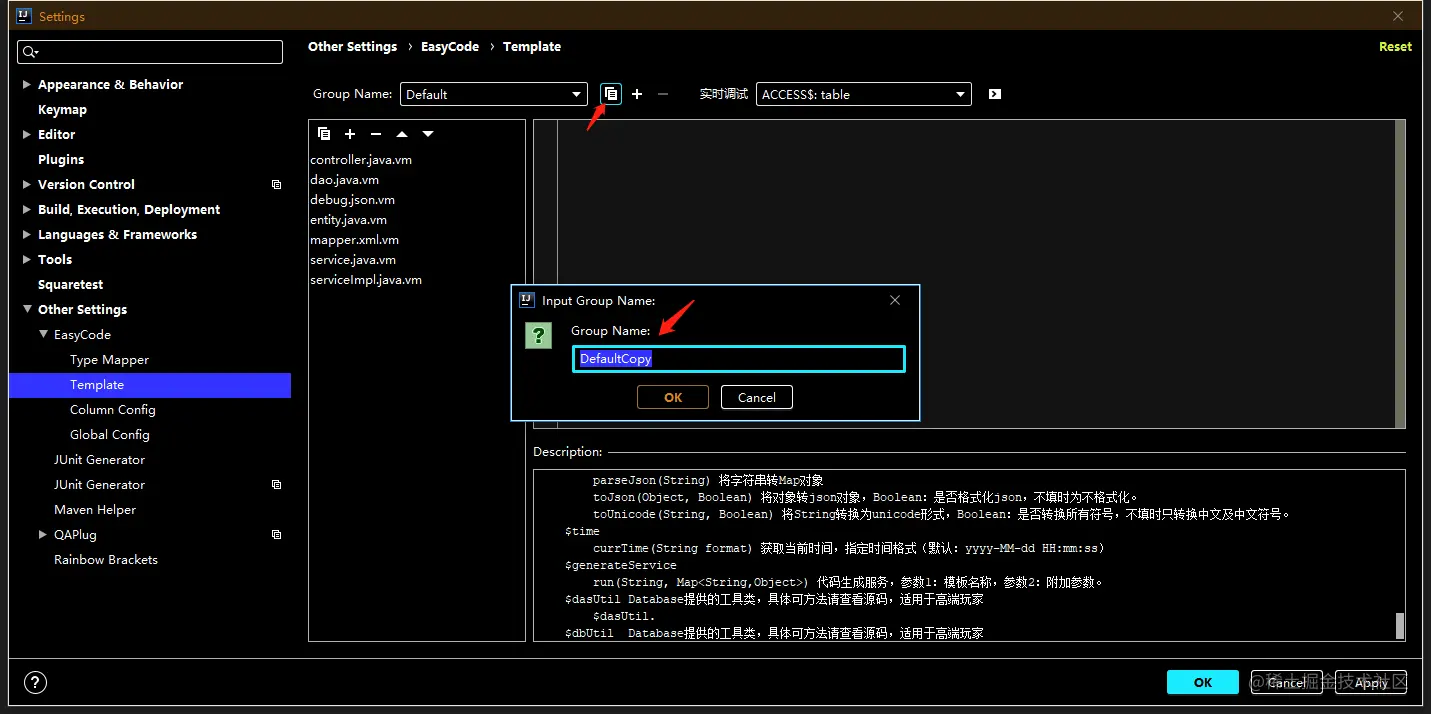
Task: Select mapper.xml.vm template
Action: click(x=354, y=240)
